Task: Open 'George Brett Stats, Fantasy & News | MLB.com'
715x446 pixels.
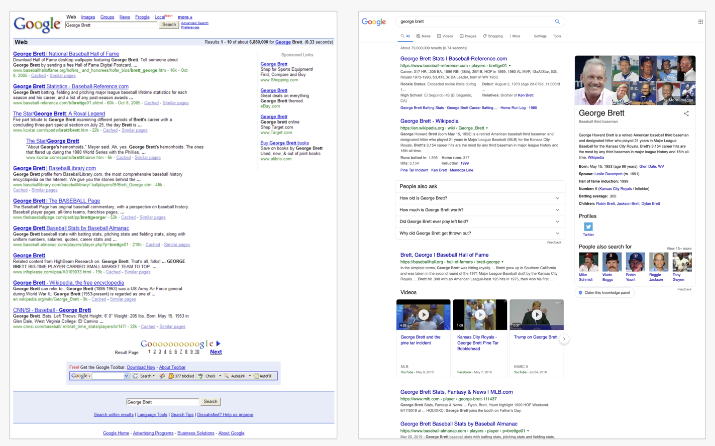Action: tap(456, 392)
